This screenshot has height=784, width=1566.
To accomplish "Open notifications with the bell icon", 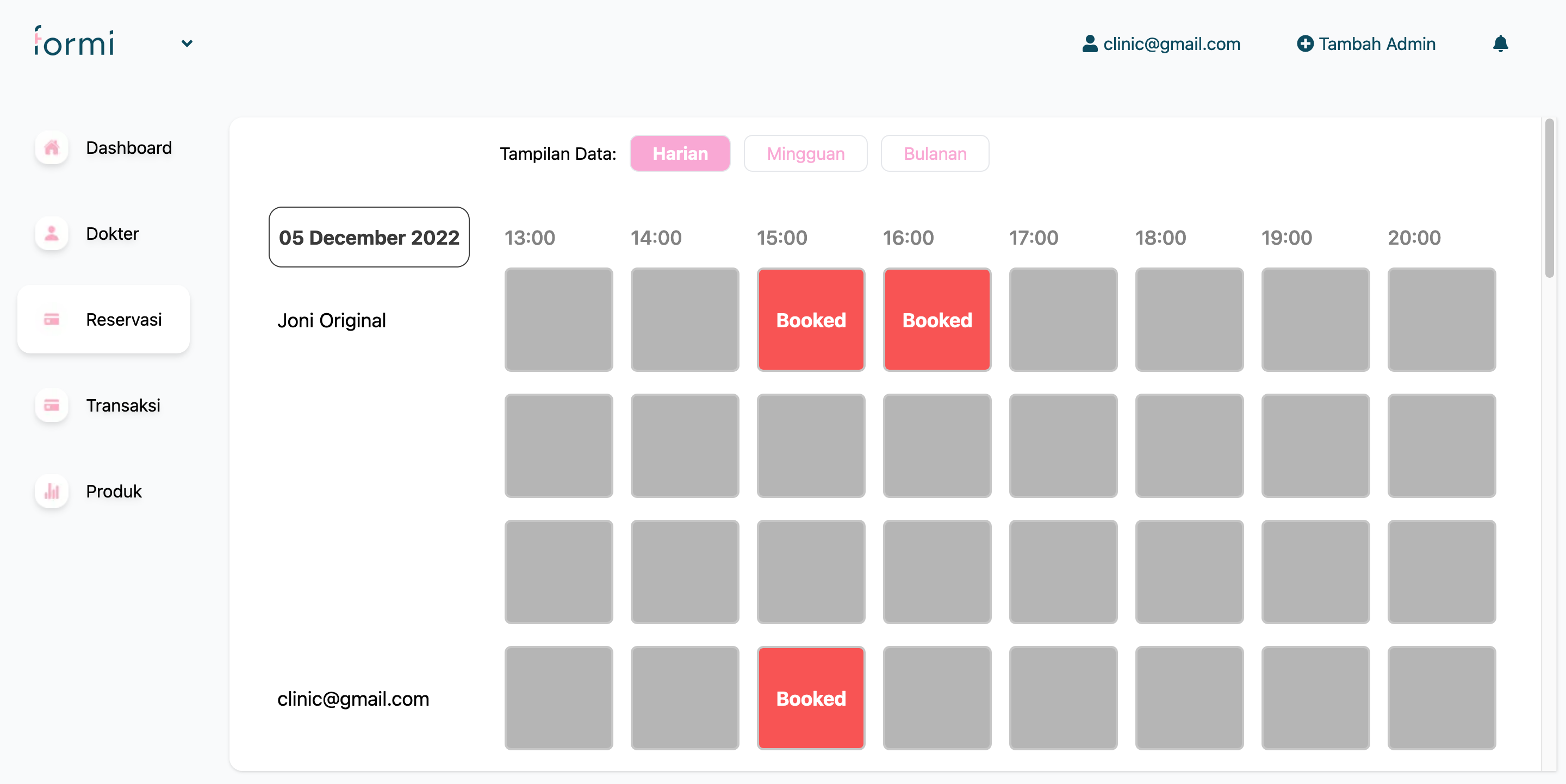I will coord(1500,43).
